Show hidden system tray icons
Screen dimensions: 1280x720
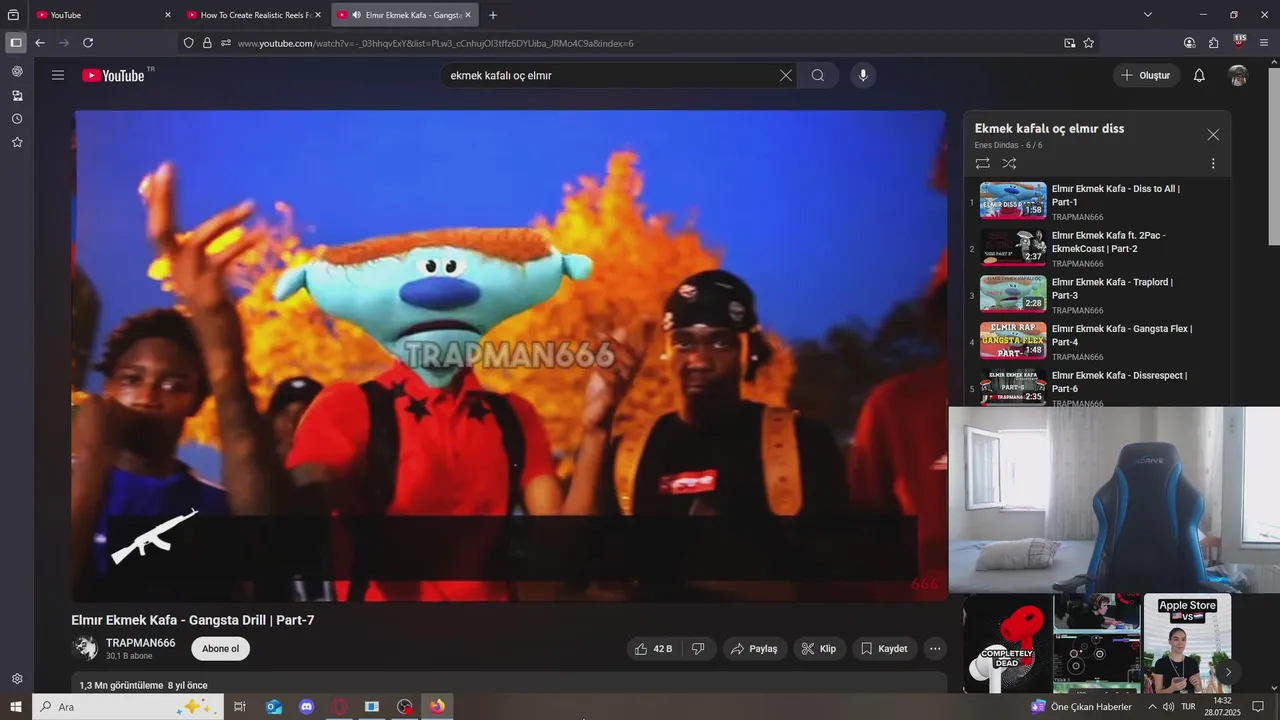coord(1152,707)
